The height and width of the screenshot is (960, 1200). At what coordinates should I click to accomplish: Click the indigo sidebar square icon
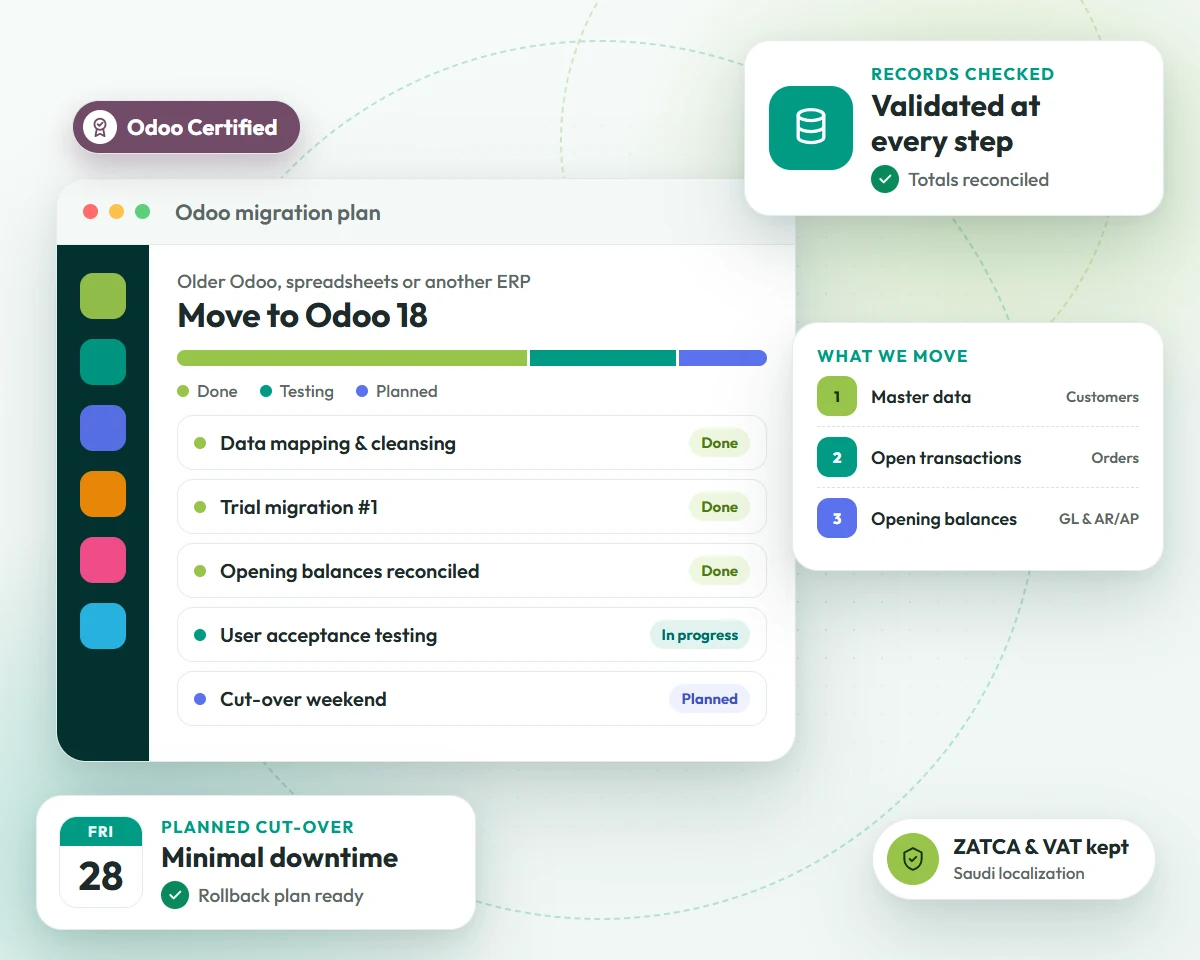[103, 428]
